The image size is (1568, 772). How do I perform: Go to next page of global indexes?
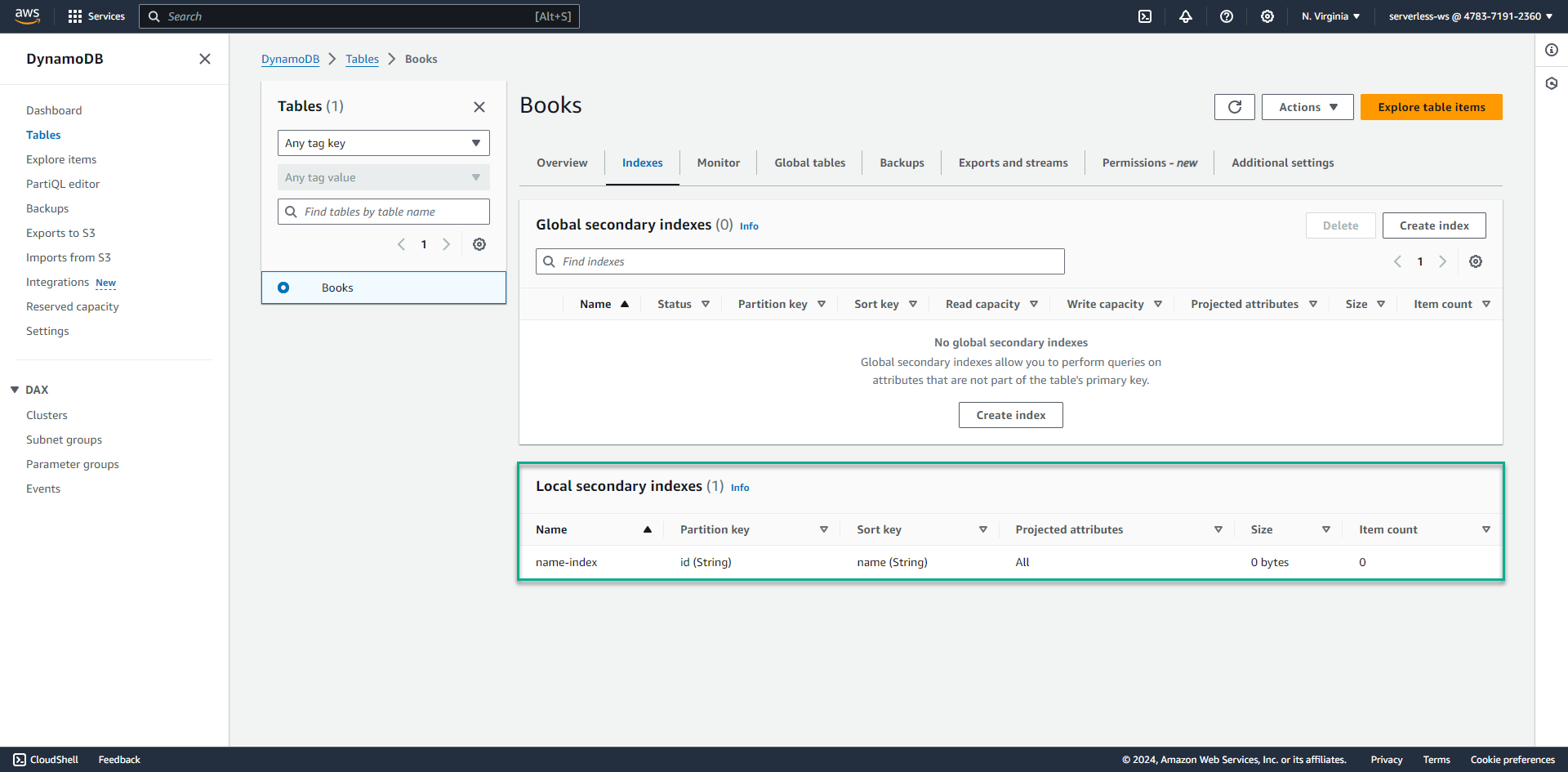(x=1442, y=261)
